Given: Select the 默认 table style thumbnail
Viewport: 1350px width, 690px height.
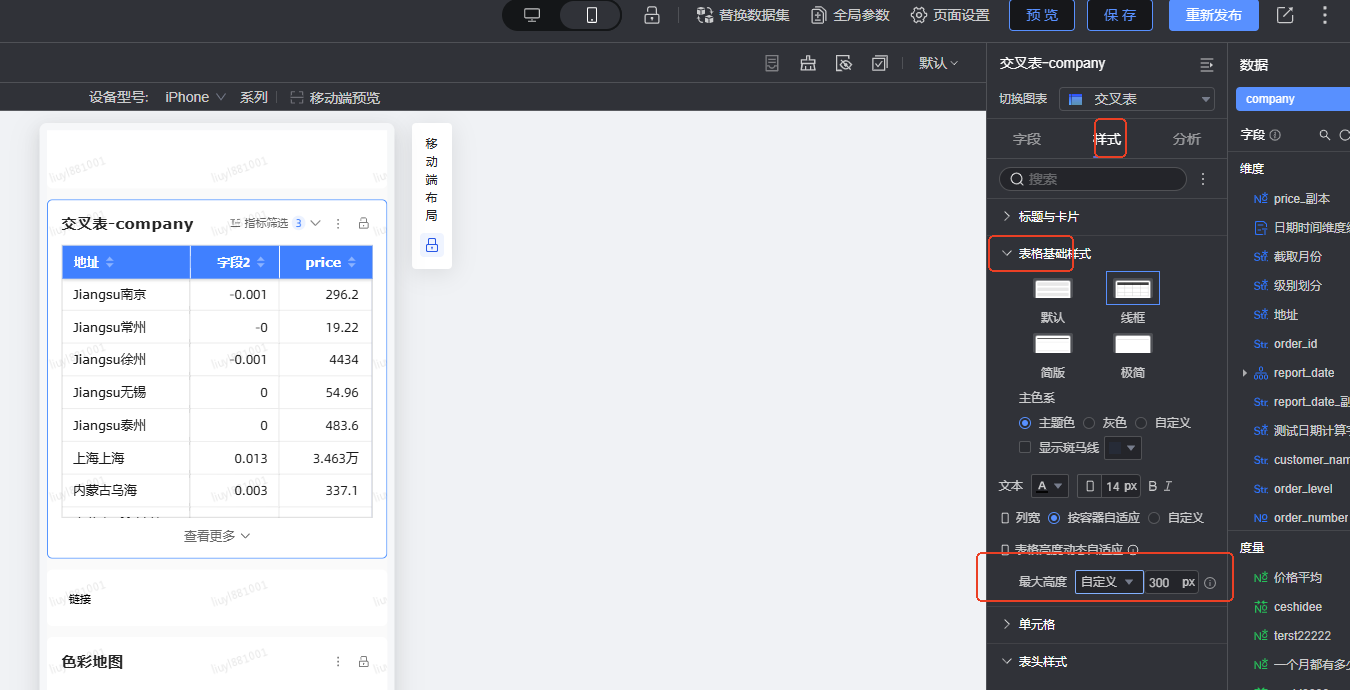Looking at the screenshot, I should pyautogui.click(x=1052, y=289).
